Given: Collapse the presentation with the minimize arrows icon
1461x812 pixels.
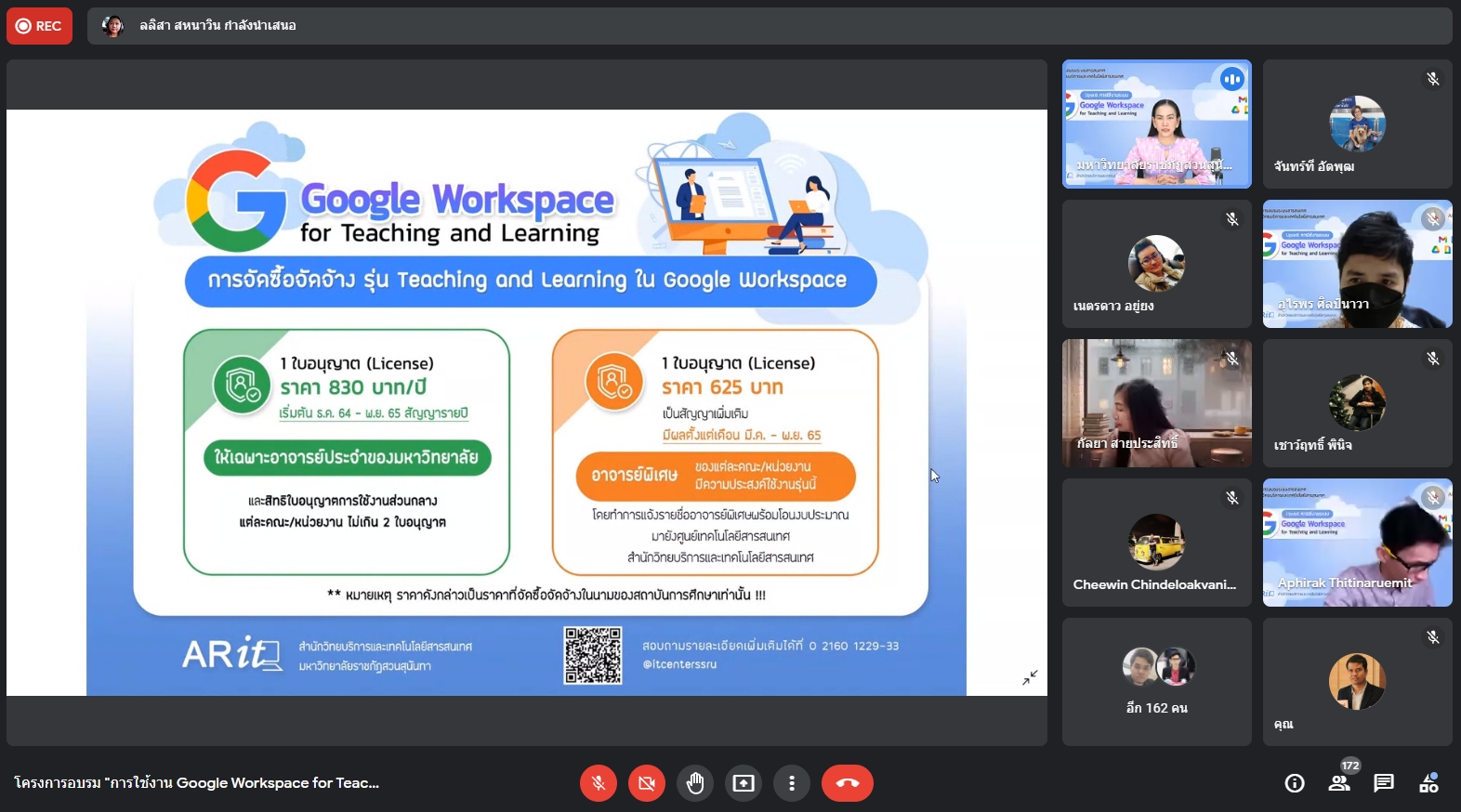Looking at the screenshot, I should point(1030,677).
